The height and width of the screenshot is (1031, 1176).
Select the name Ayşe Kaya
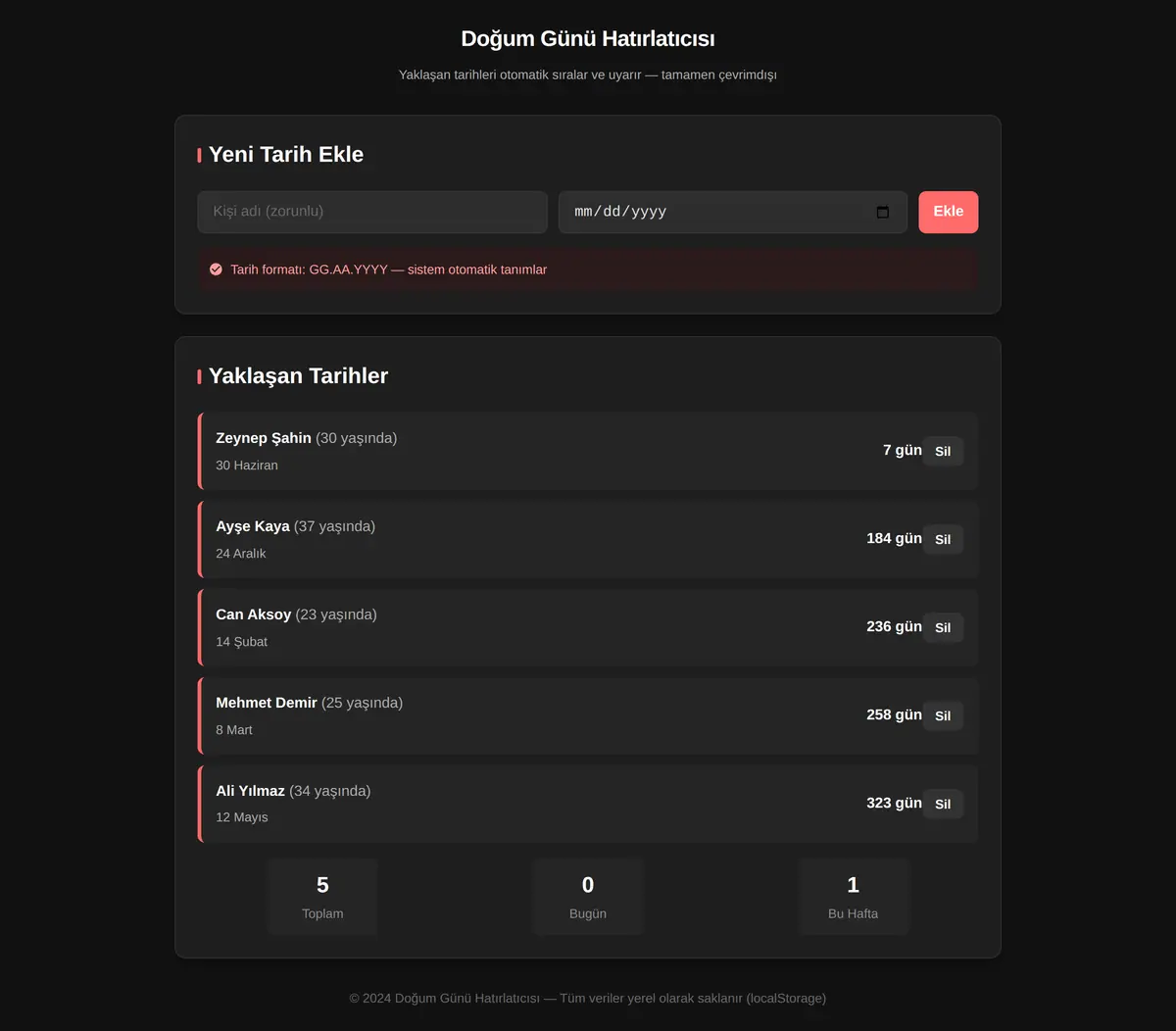click(253, 526)
